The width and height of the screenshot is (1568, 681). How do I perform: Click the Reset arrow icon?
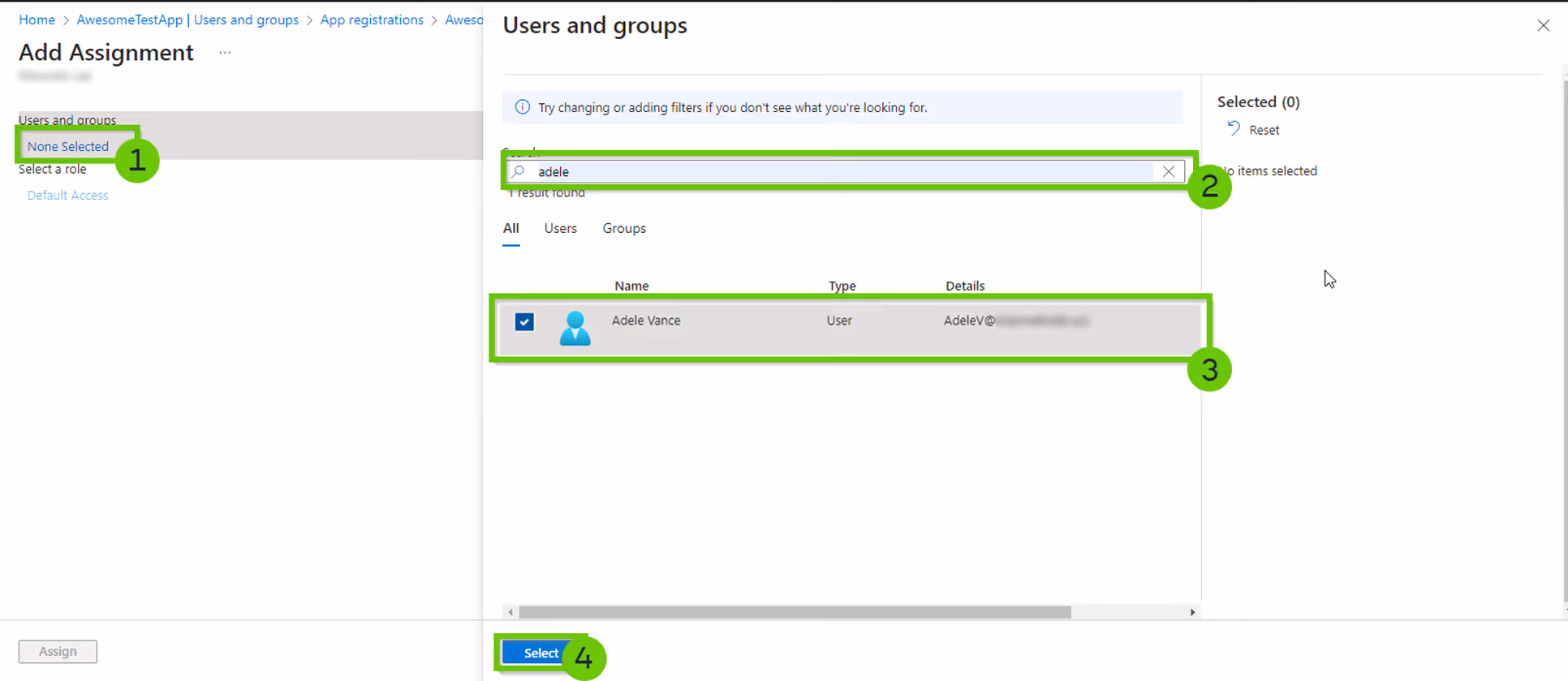(1234, 129)
